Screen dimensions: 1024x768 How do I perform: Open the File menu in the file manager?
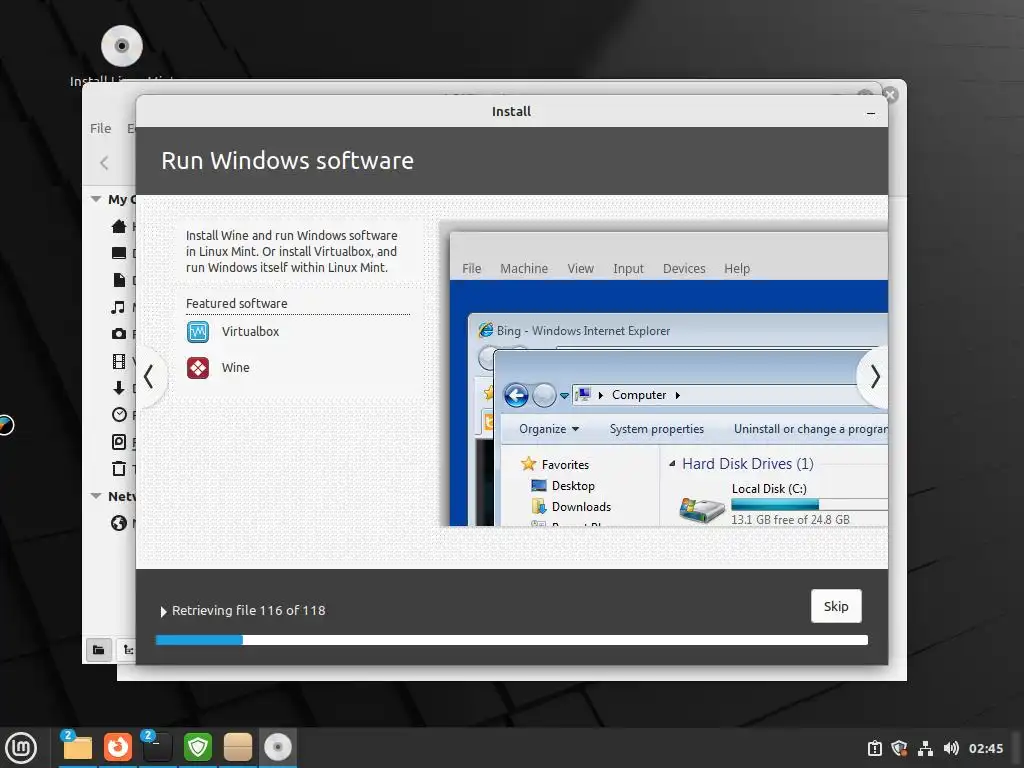click(x=101, y=129)
